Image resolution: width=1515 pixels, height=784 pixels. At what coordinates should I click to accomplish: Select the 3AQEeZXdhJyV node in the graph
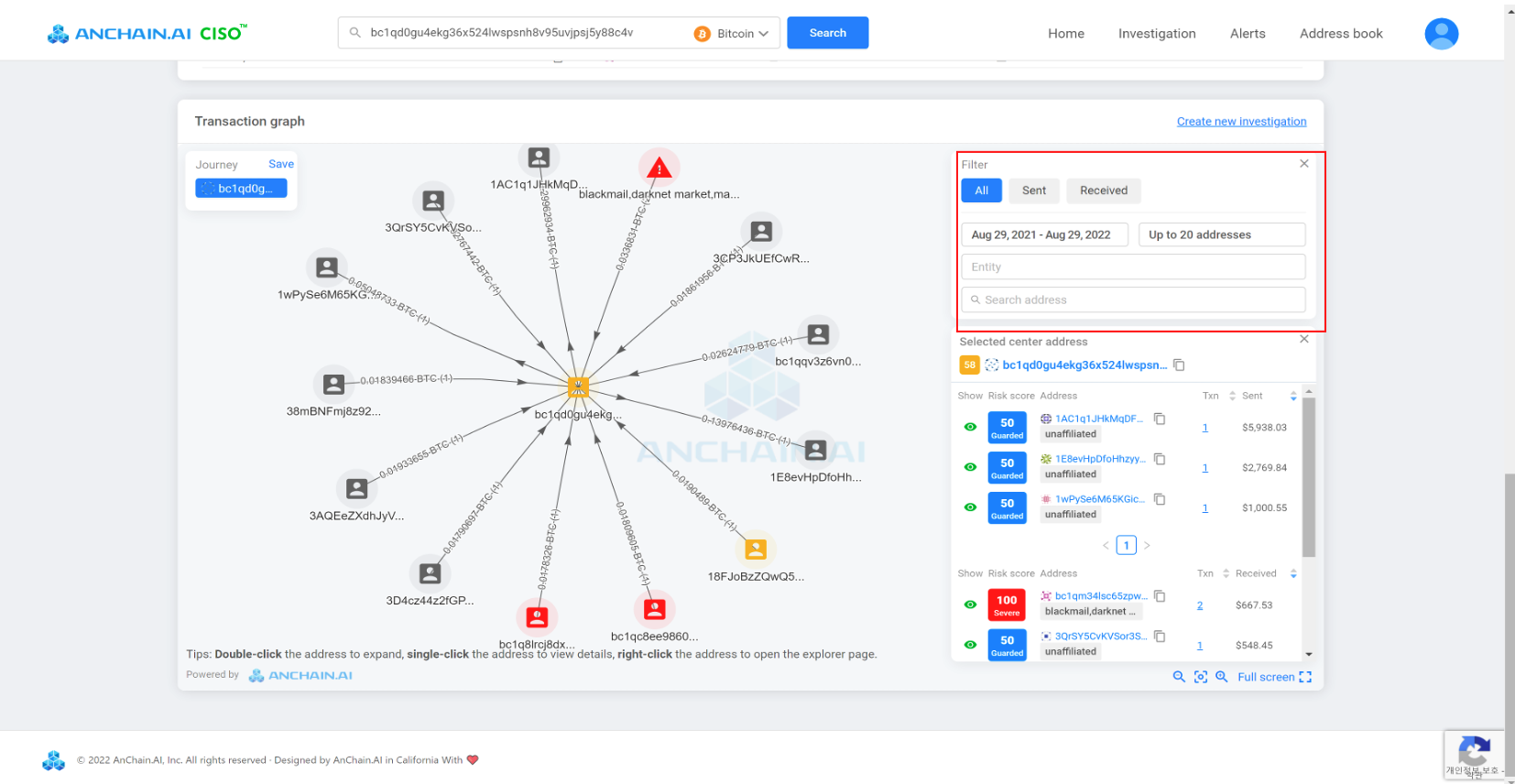tap(357, 489)
